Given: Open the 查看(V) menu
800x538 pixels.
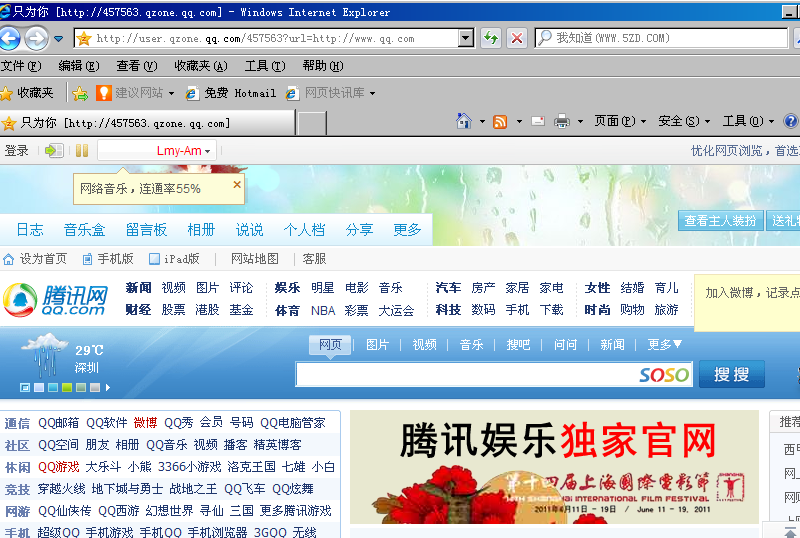Looking at the screenshot, I should click(x=137, y=66).
